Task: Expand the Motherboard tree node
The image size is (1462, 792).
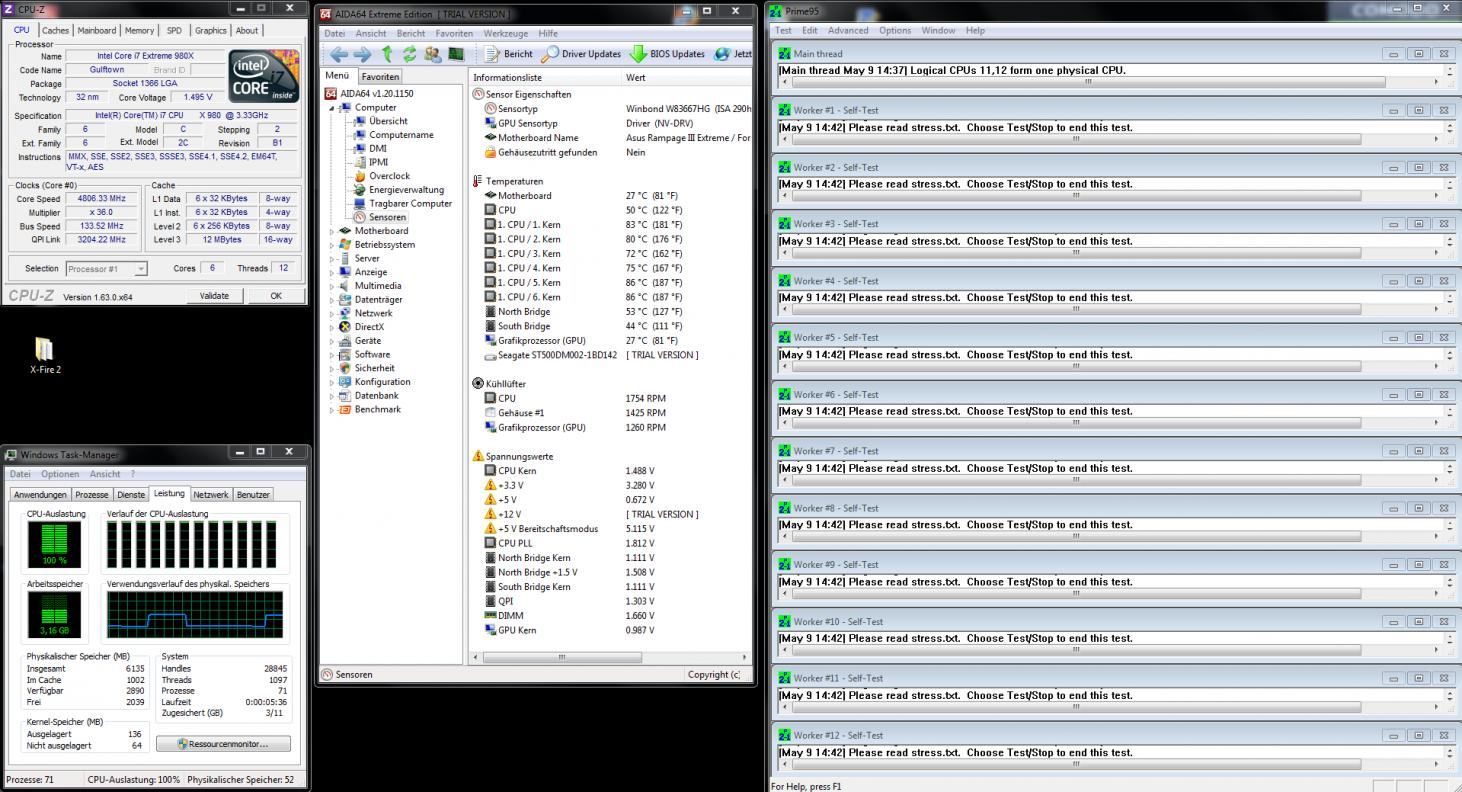Action: pyautogui.click(x=332, y=231)
